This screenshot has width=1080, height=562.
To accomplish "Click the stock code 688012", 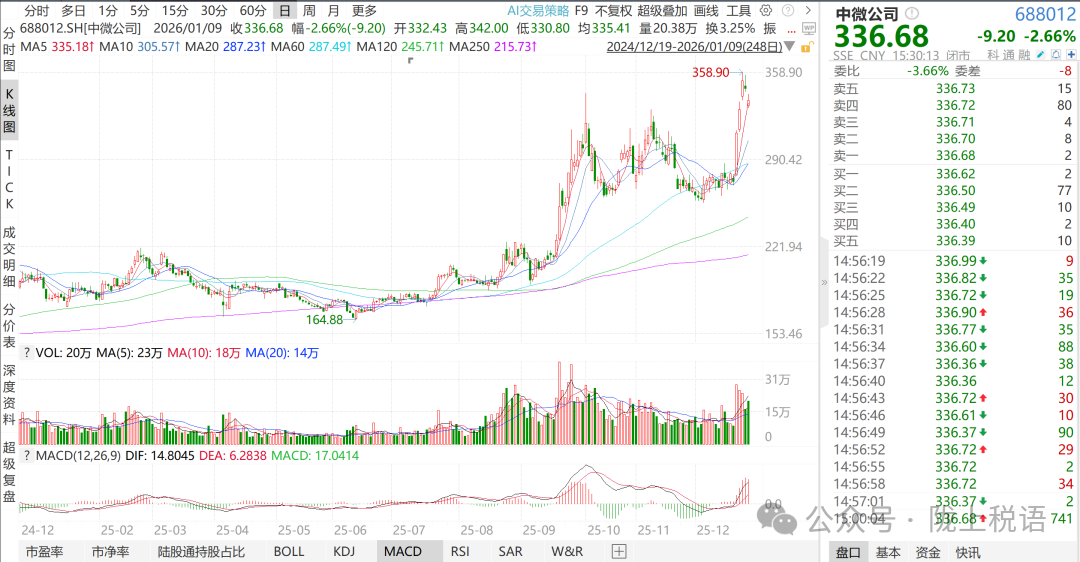I will pos(1045,14).
